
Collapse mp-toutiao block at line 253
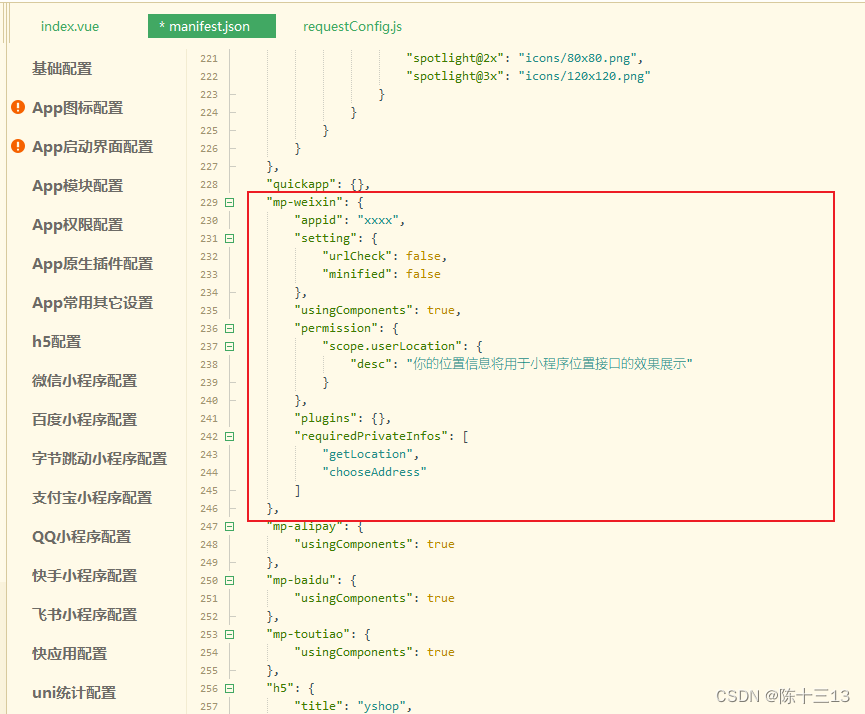pyautogui.click(x=229, y=635)
